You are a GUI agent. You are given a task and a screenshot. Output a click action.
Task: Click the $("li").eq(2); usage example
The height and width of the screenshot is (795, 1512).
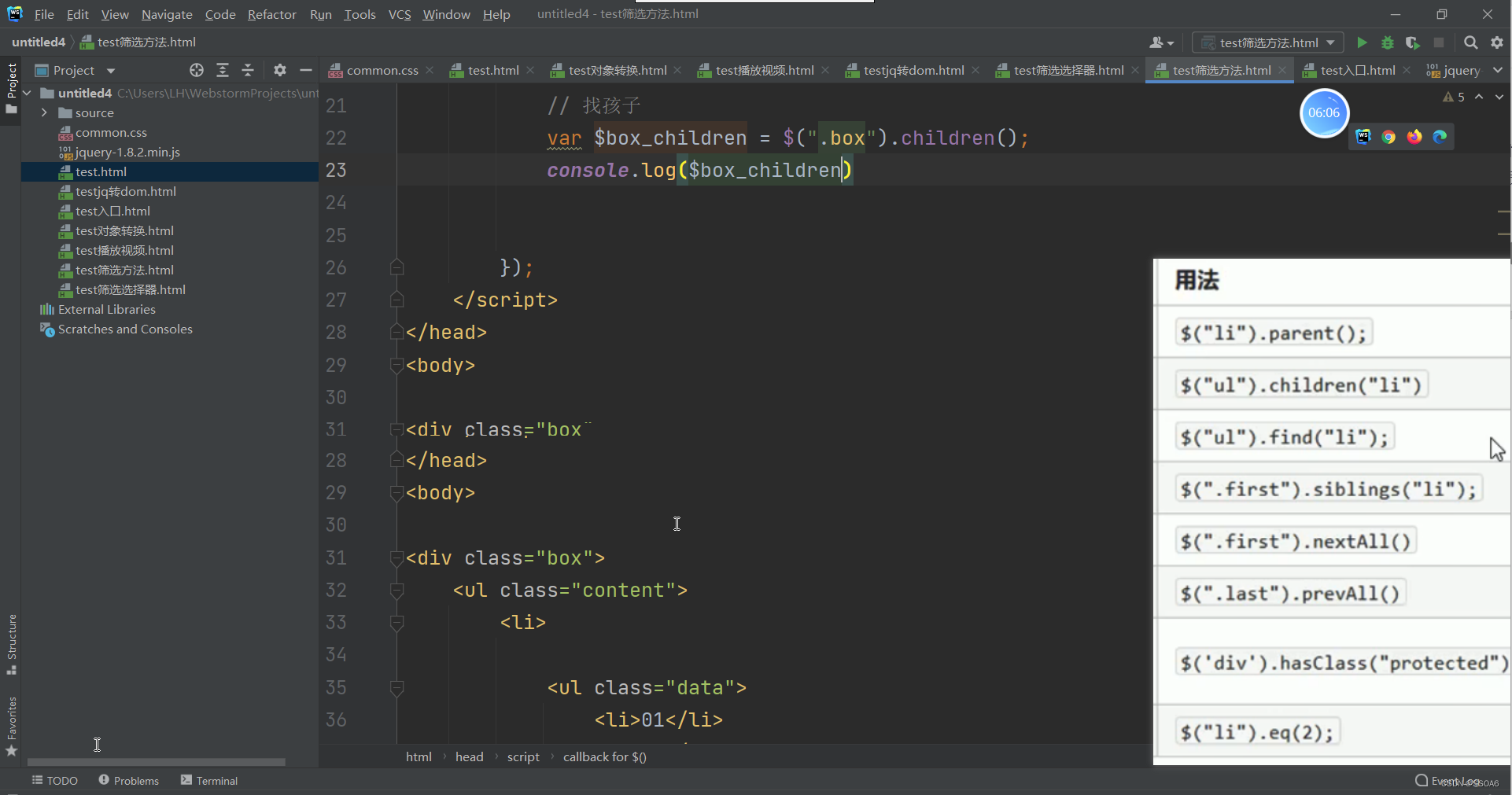pos(1257,733)
